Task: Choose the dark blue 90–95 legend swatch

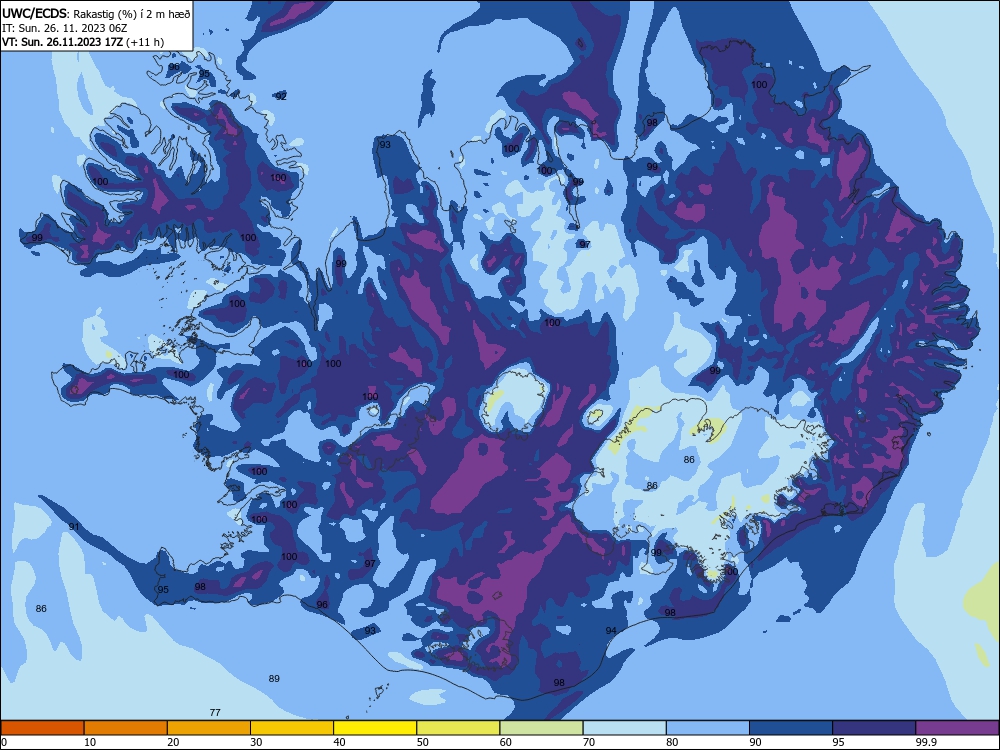Action: [x=791, y=728]
